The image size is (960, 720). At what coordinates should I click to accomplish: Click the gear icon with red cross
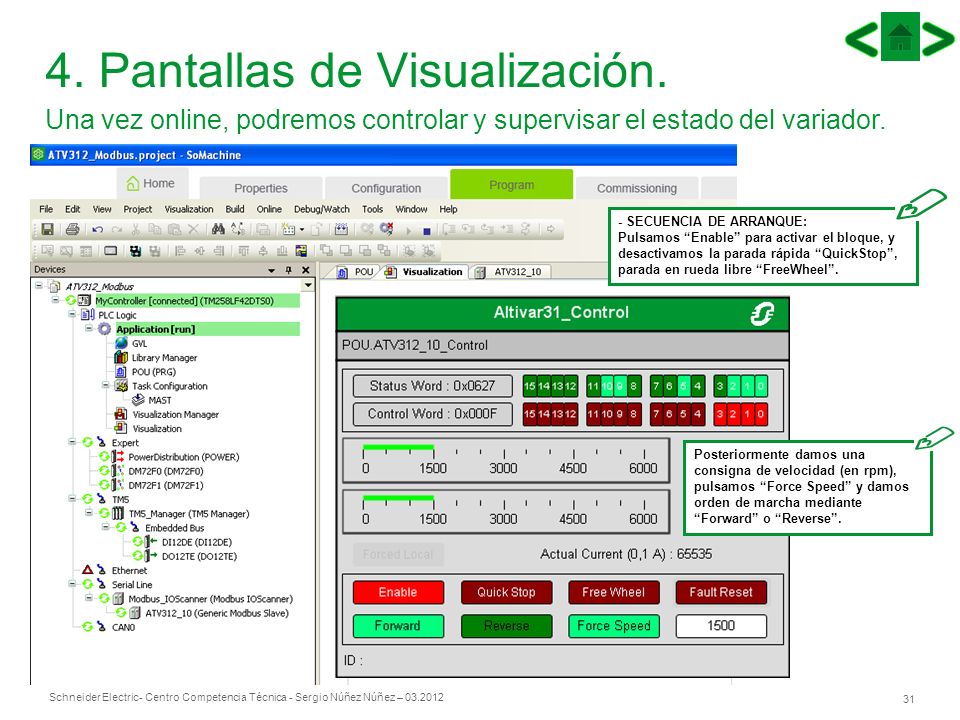pyautogui.click(x=386, y=229)
